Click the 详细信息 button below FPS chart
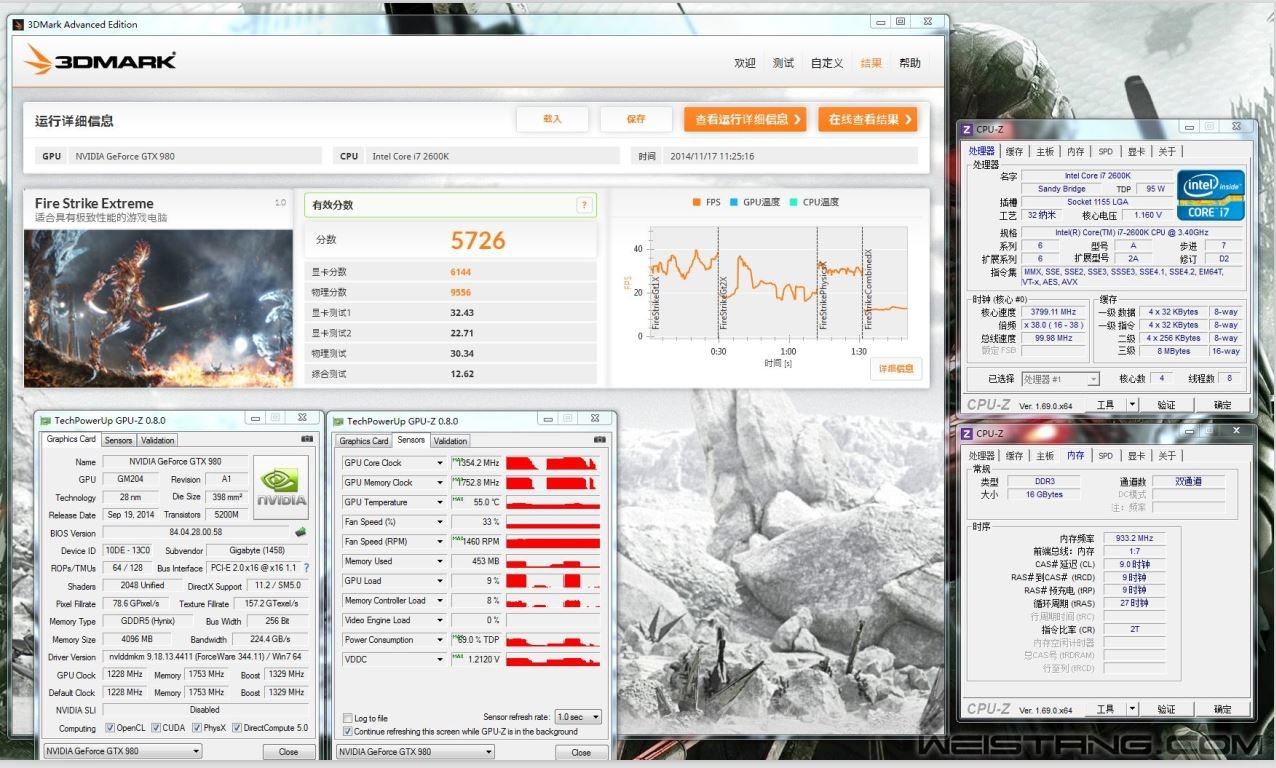1276x768 pixels. point(895,369)
